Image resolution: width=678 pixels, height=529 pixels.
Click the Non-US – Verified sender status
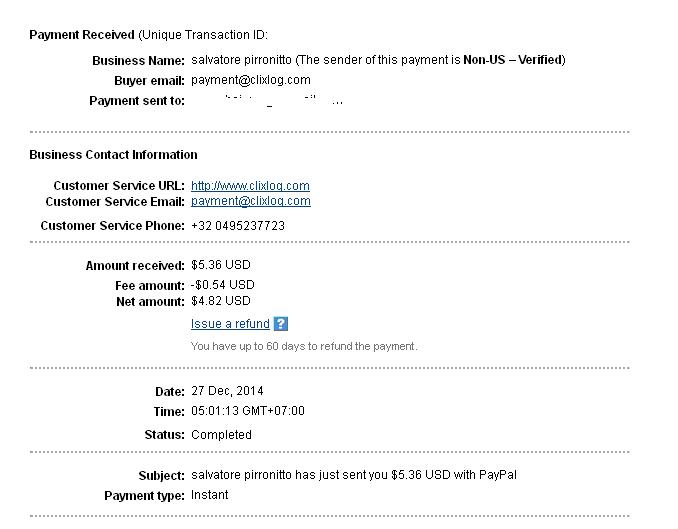(x=513, y=60)
